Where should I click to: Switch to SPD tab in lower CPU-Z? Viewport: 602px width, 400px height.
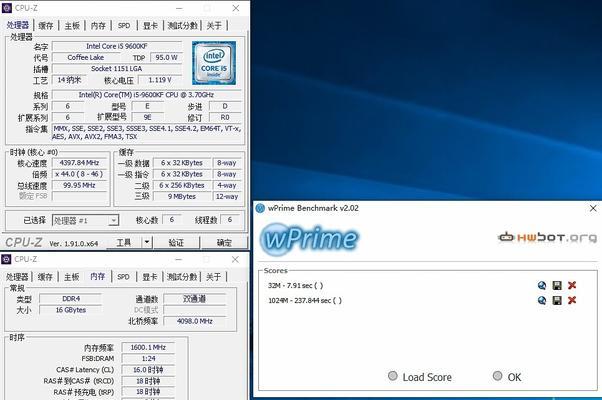123,277
